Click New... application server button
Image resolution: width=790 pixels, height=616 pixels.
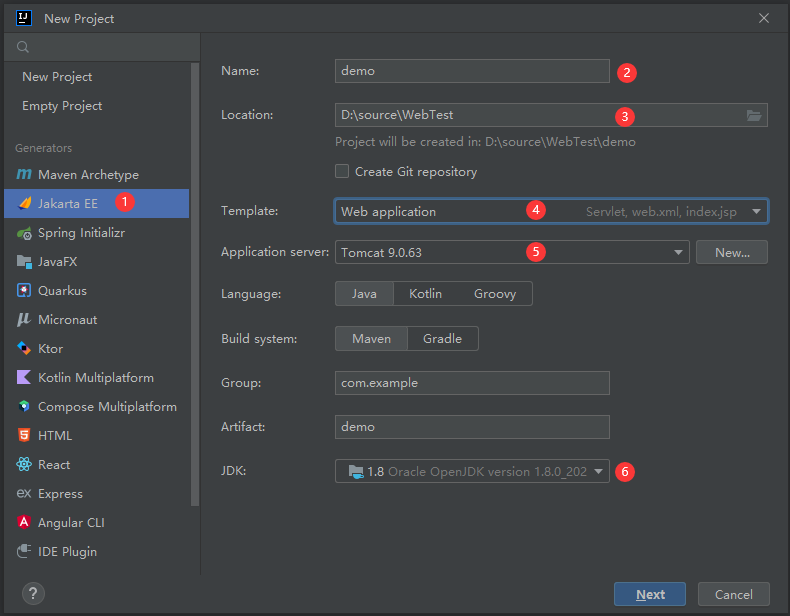pyautogui.click(x=732, y=252)
